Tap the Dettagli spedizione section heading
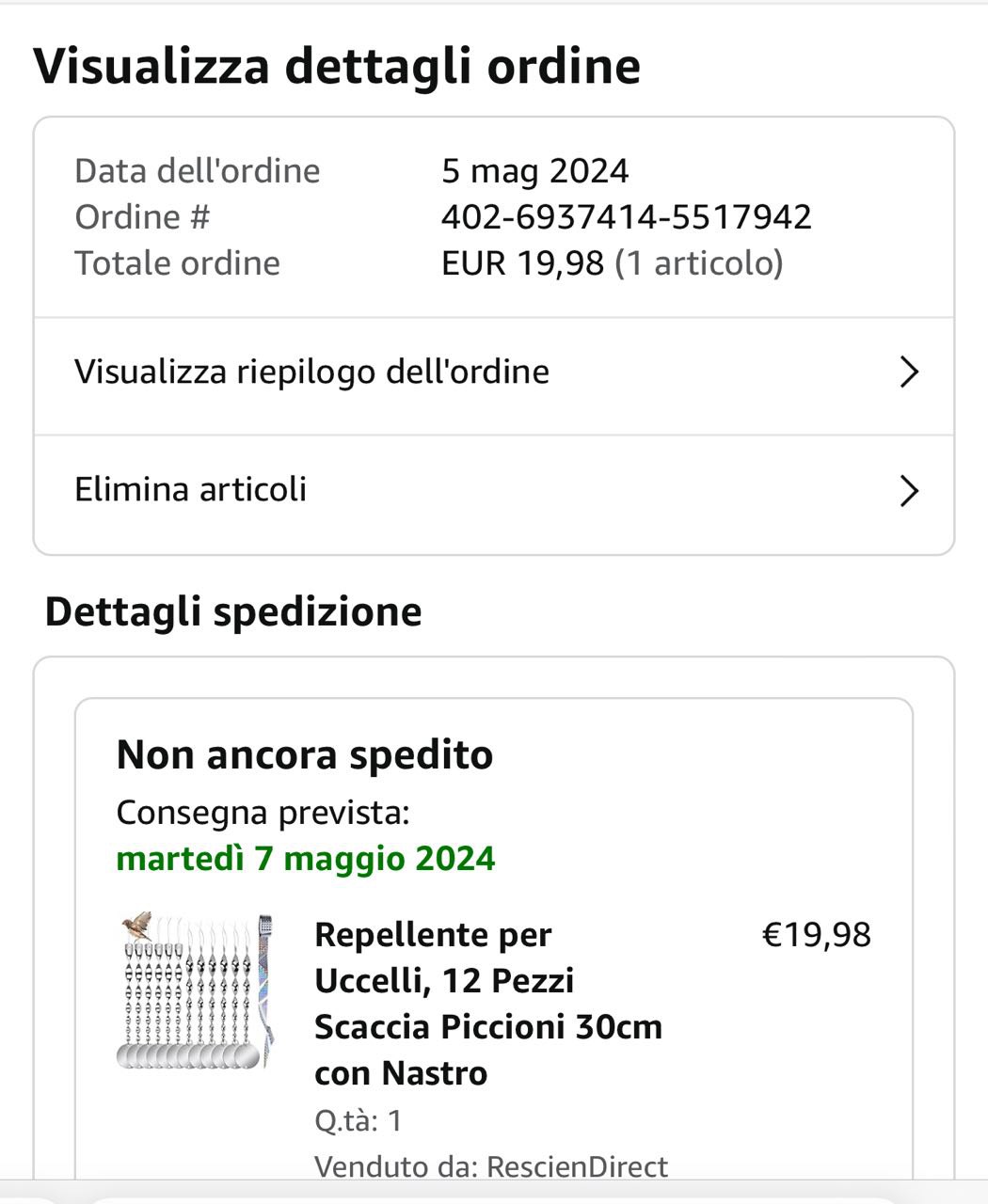This screenshot has height=1204, width=988. pyautogui.click(x=233, y=611)
